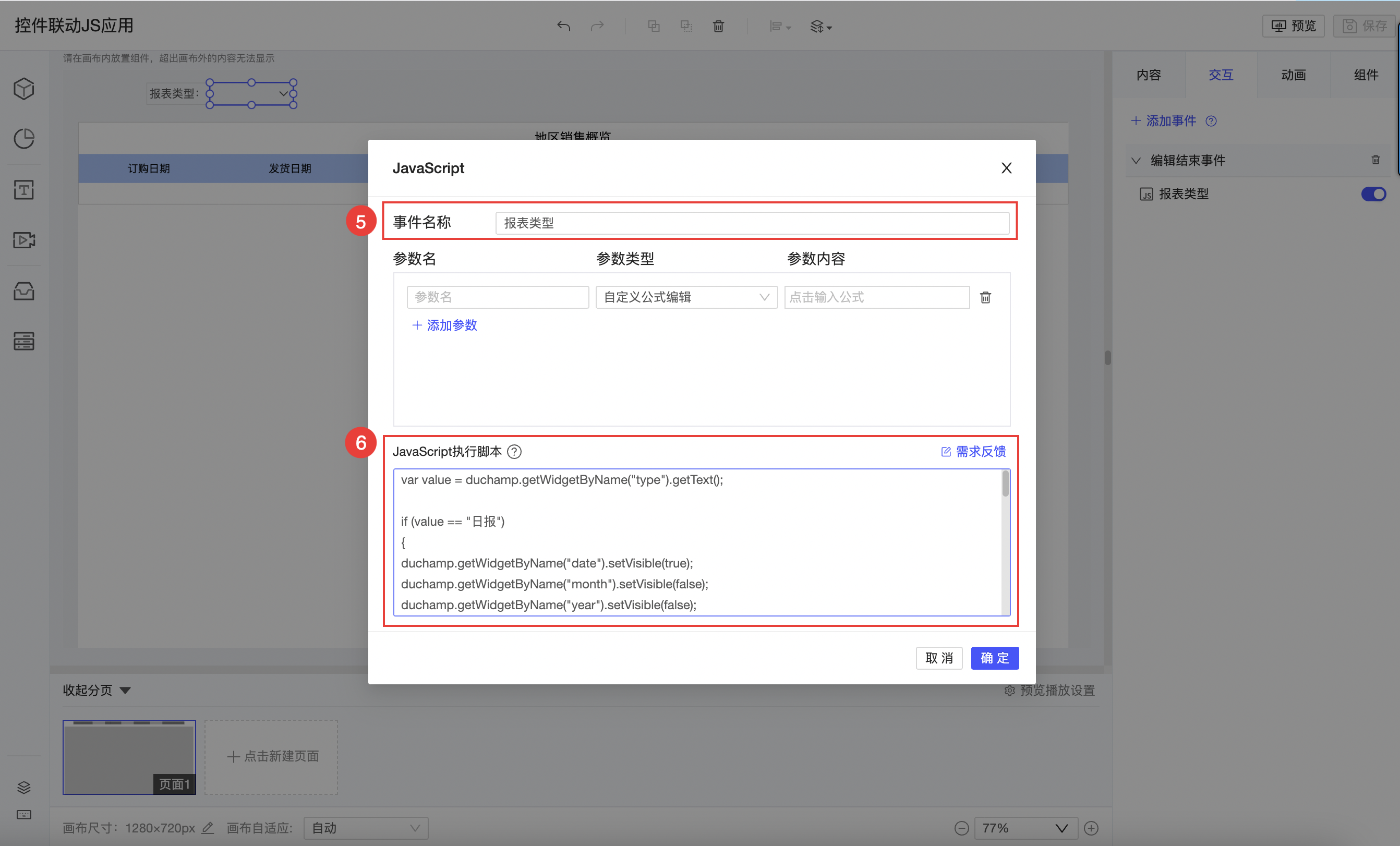1400x846 pixels.
Task: Click the delete trash icon in top toolbar
Action: 718,26
